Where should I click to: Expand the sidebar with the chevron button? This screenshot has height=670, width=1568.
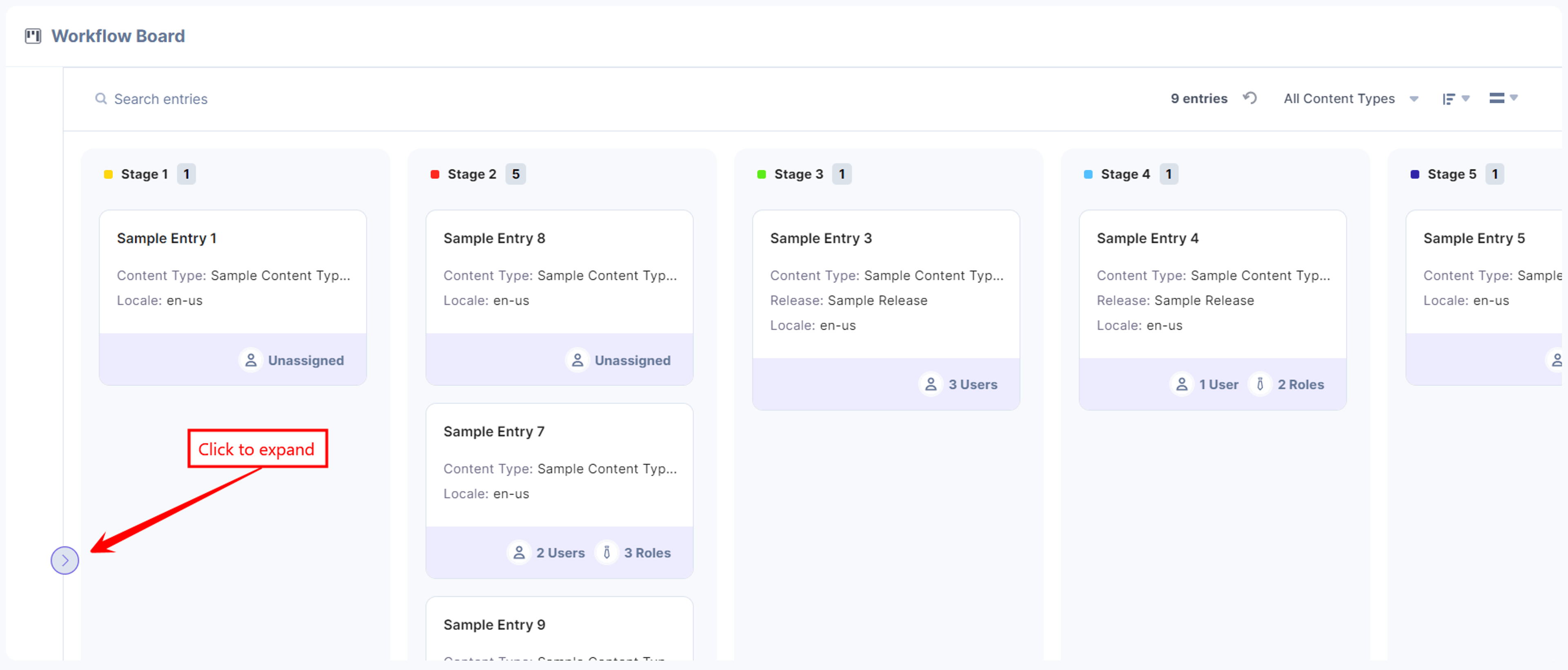pos(65,560)
